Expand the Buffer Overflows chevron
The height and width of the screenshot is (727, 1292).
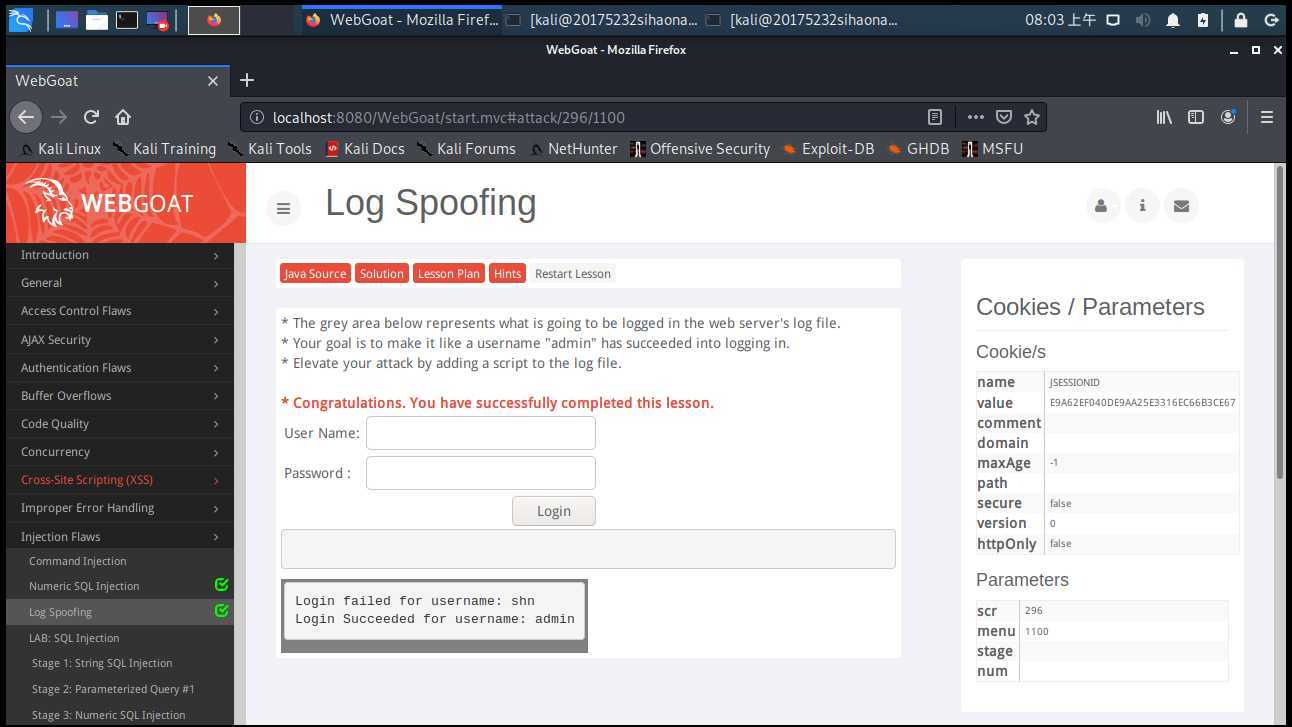pos(216,396)
